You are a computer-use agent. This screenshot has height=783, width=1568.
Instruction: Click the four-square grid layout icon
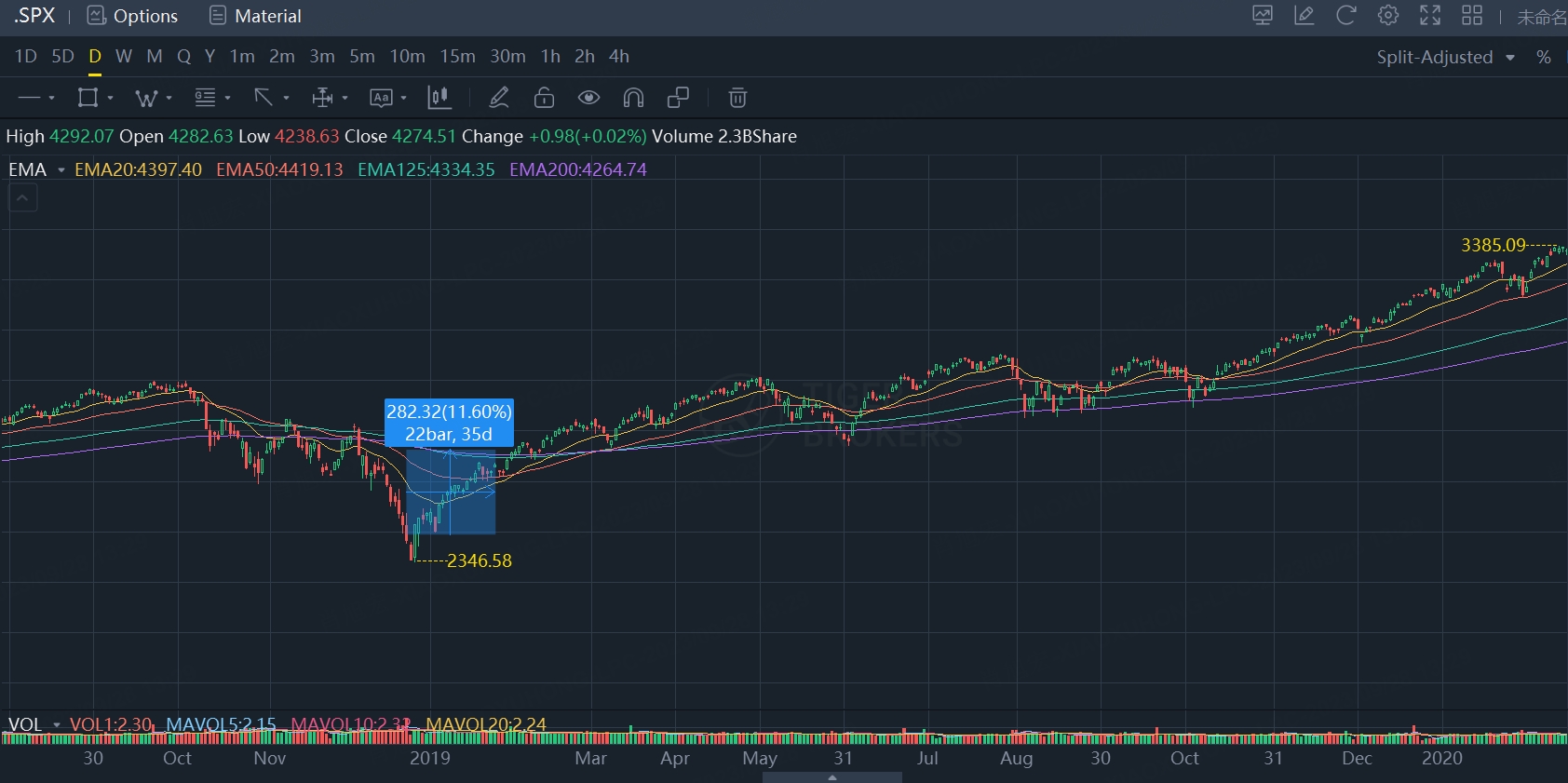(1472, 15)
